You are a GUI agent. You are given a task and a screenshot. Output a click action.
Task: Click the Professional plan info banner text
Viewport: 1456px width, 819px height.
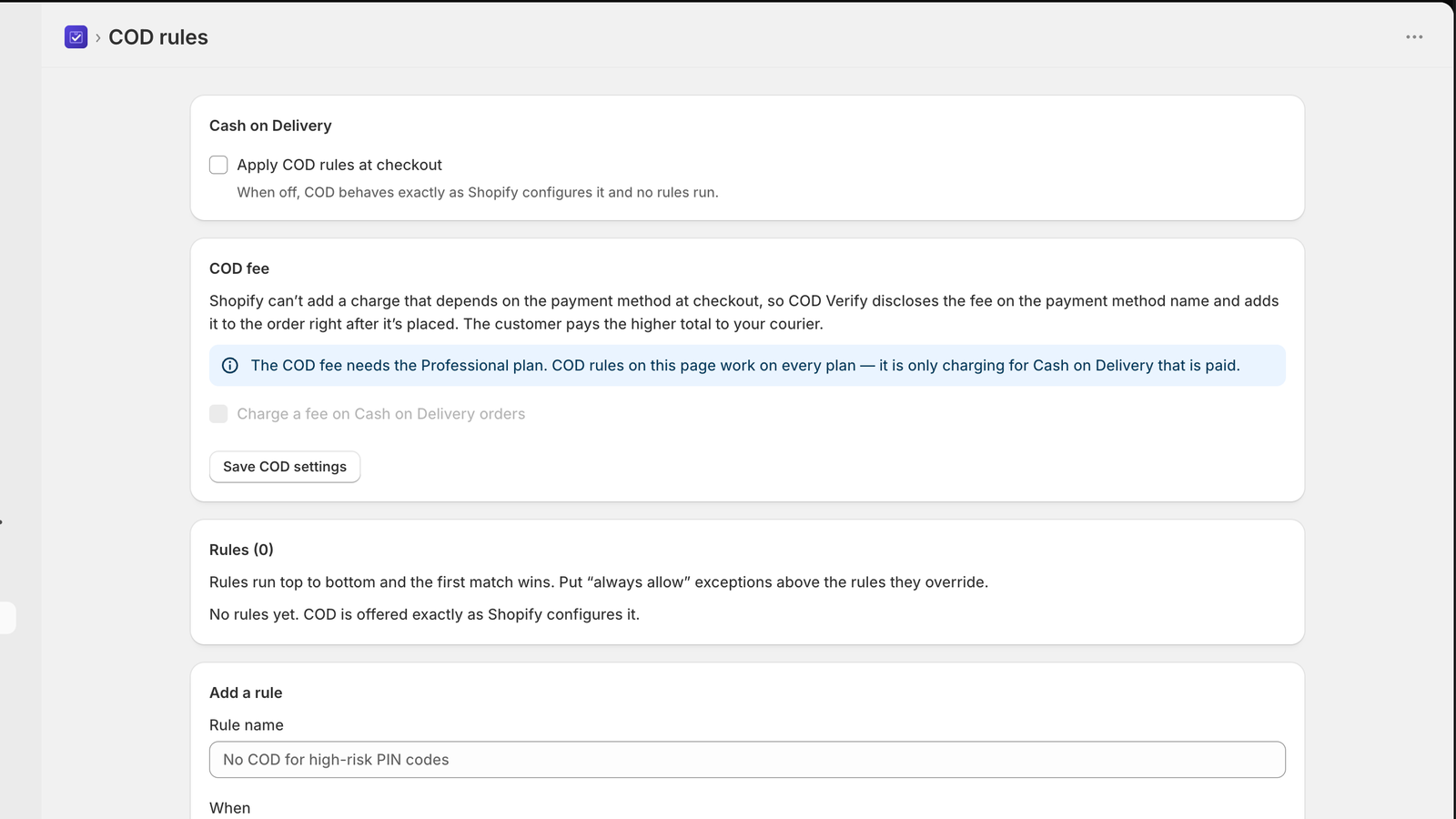pos(745,366)
